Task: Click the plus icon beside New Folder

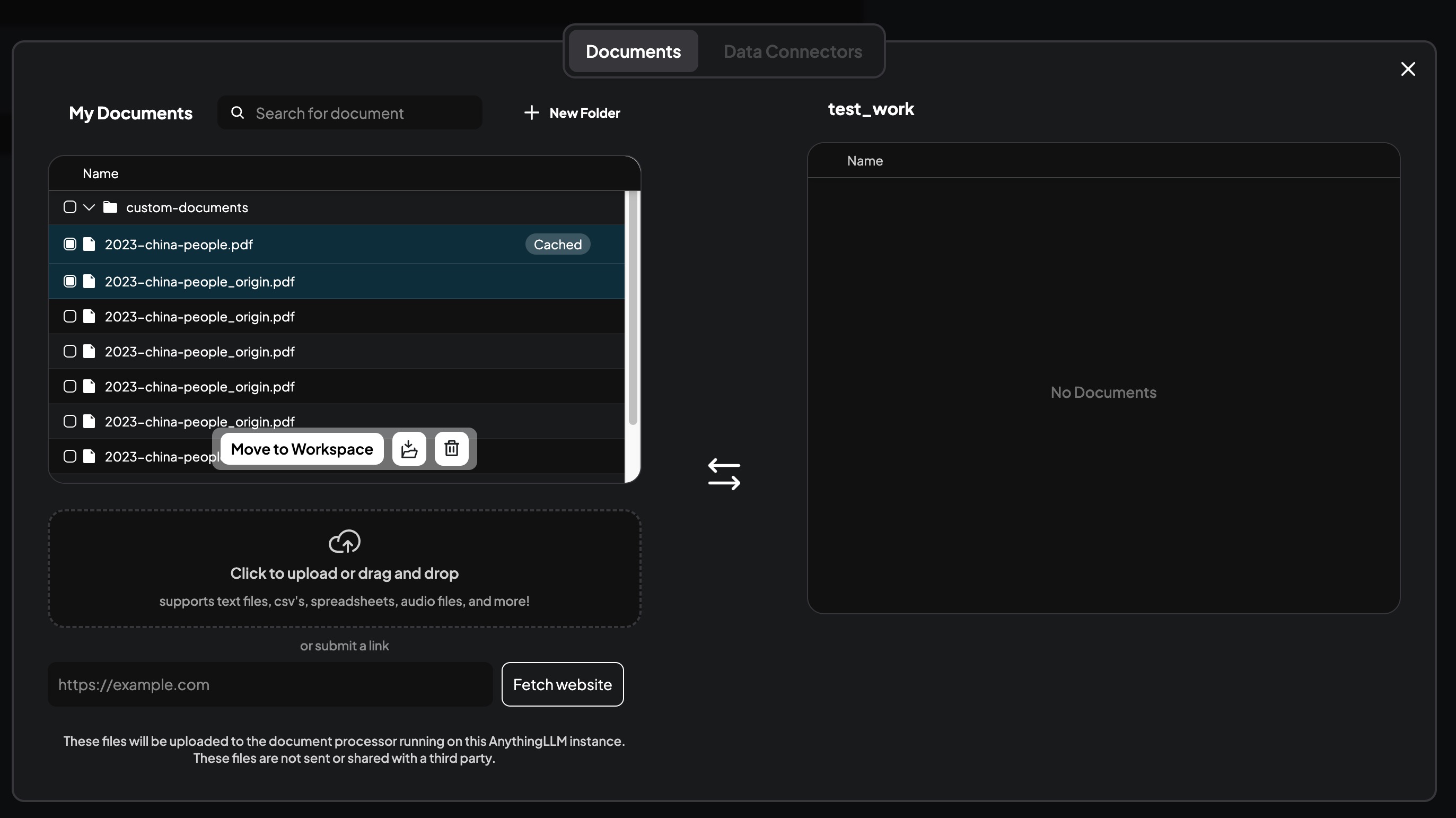Action: point(531,113)
